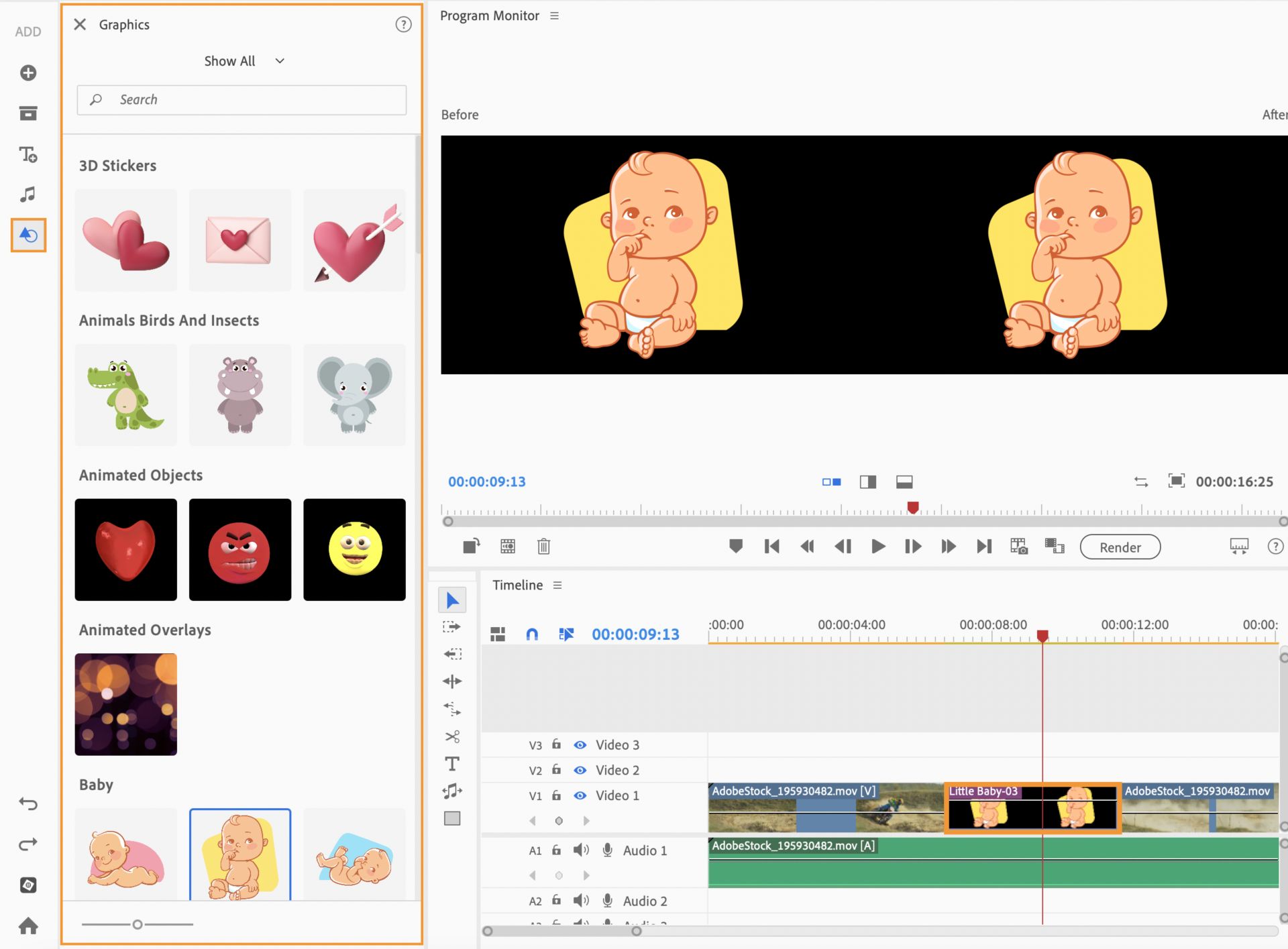This screenshot has width=1288, height=949.
Task: Click the Search graphics field
Action: click(241, 99)
